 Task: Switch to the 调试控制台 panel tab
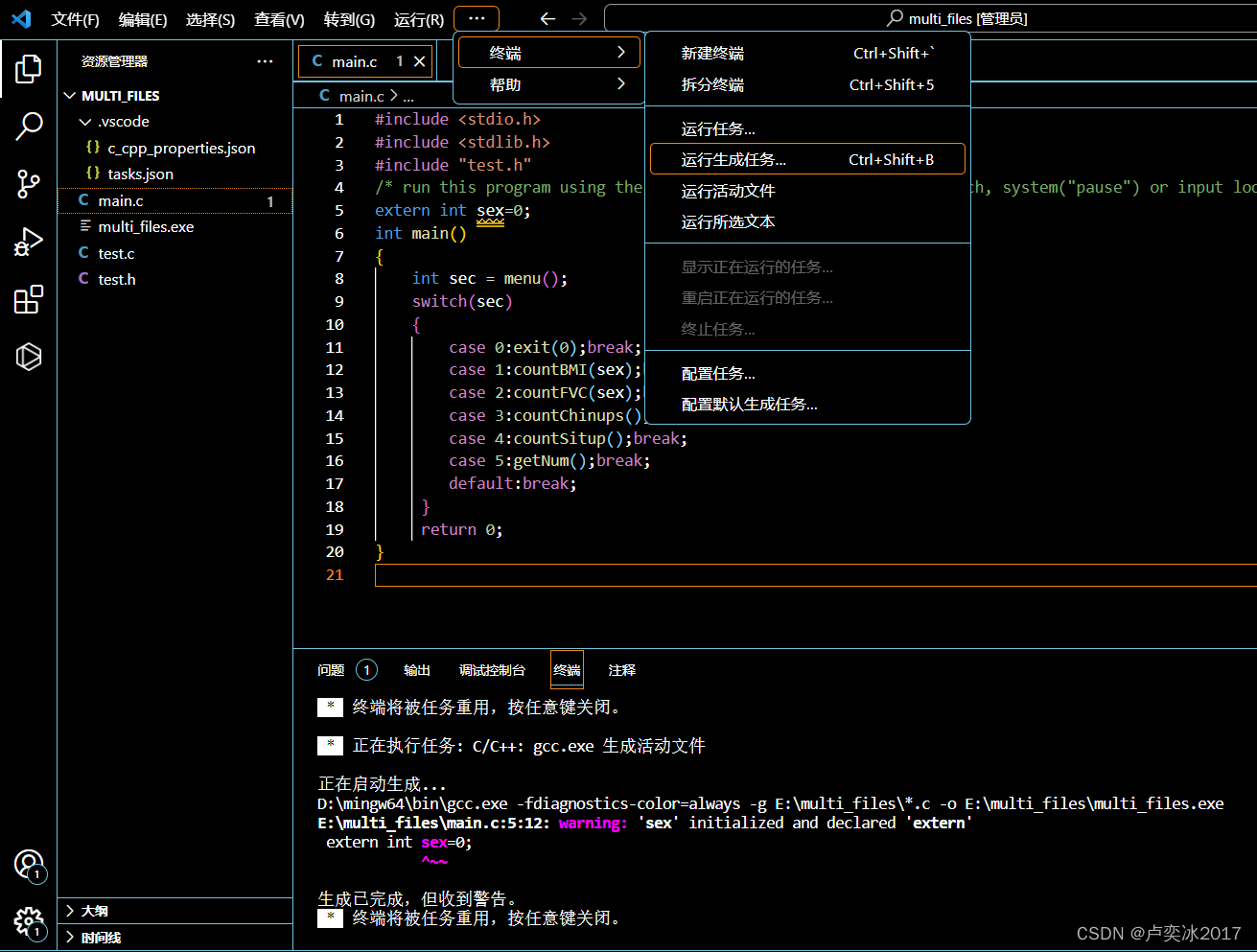point(492,670)
